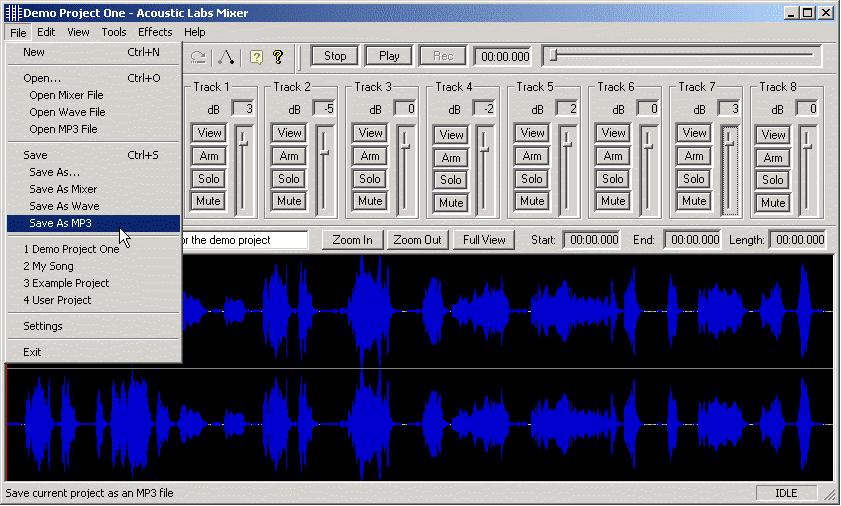
Task: Open the Help menu
Action: tap(195, 32)
